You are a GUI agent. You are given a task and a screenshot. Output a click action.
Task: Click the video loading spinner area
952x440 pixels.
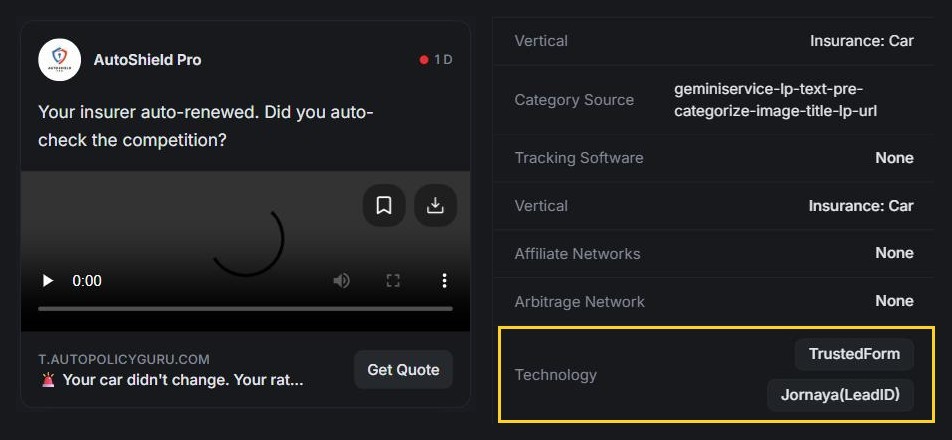(248, 241)
